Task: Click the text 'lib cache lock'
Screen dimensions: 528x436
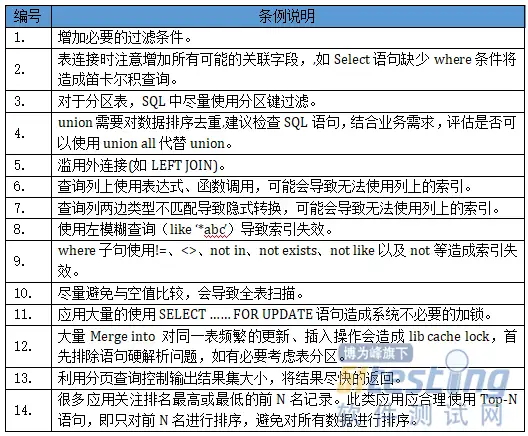Action: [x=449, y=336]
